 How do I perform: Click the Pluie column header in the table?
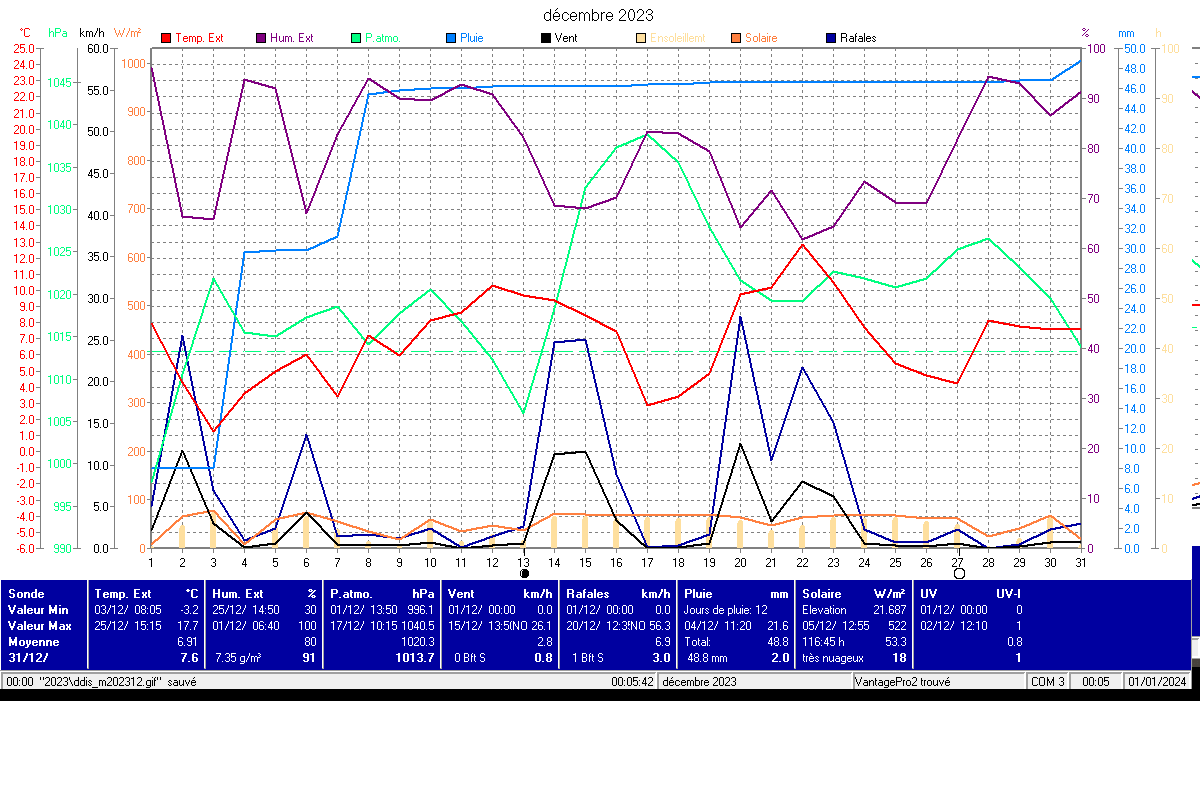pyautogui.click(x=698, y=593)
